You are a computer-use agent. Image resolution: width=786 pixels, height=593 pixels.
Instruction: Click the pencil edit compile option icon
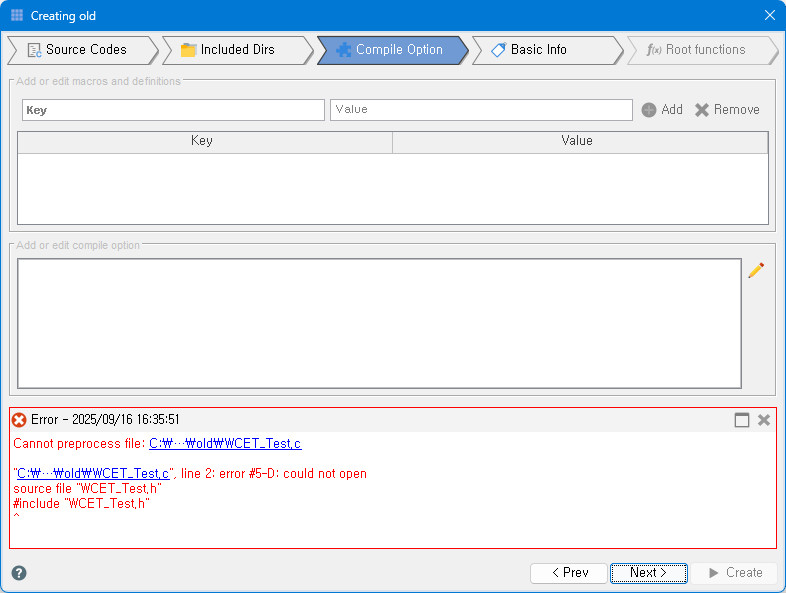tap(756, 270)
